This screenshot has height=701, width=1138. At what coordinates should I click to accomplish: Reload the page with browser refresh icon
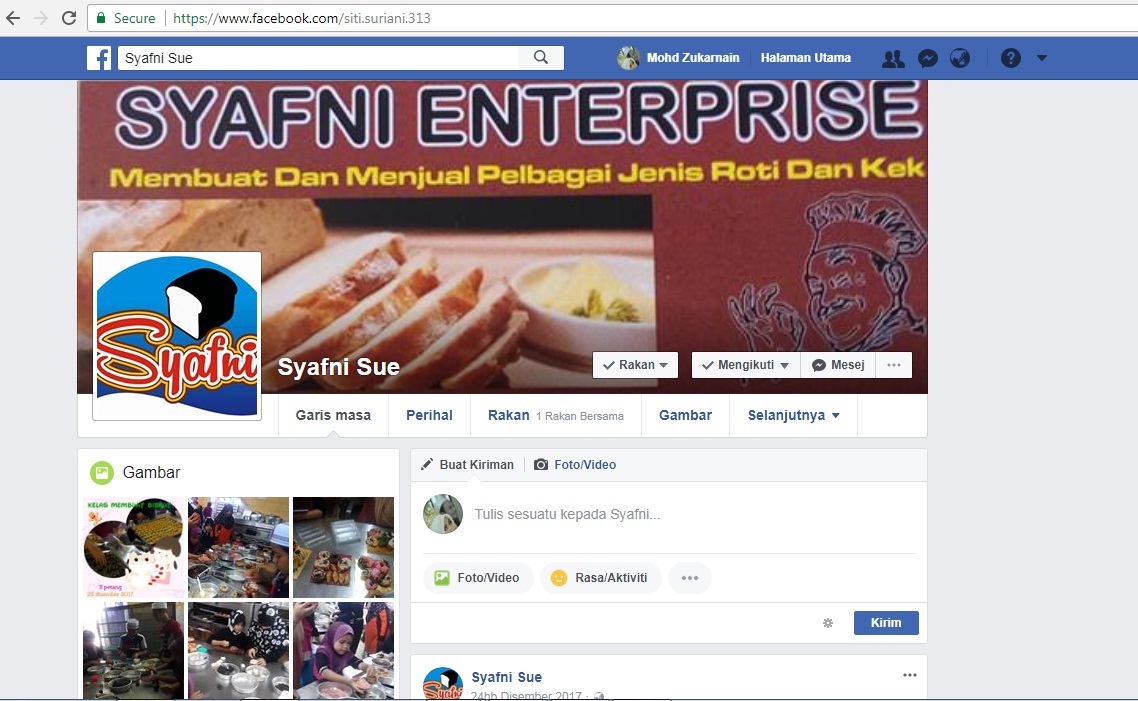pyautogui.click(x=69, y=18)
